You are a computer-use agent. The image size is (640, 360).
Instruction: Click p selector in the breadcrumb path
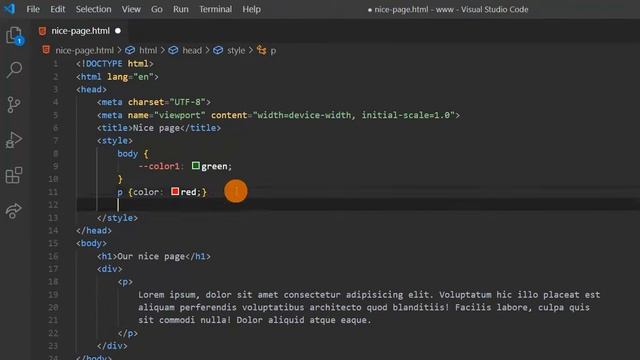pos(273,51)
